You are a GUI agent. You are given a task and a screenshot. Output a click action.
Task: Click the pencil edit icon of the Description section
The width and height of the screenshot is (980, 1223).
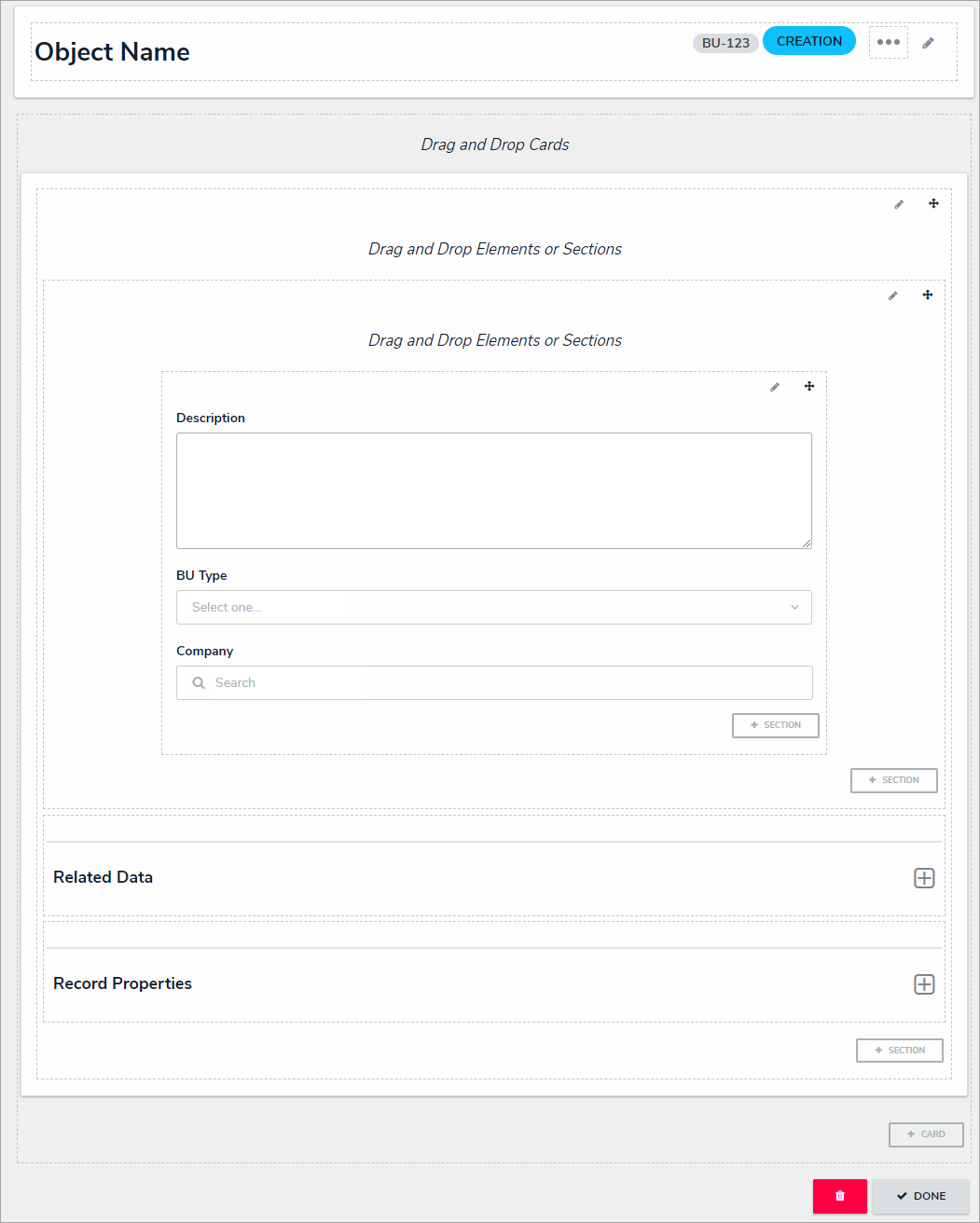tap(775, 387)
